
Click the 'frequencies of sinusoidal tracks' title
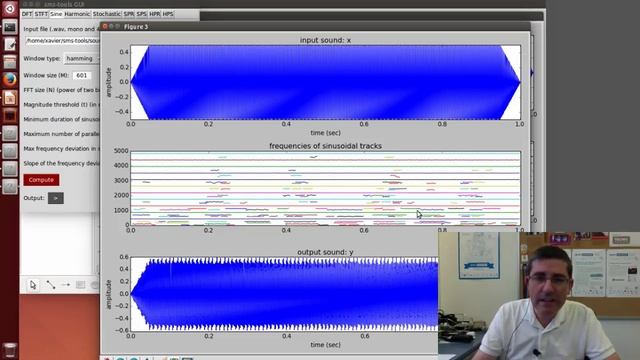(325, 146)
